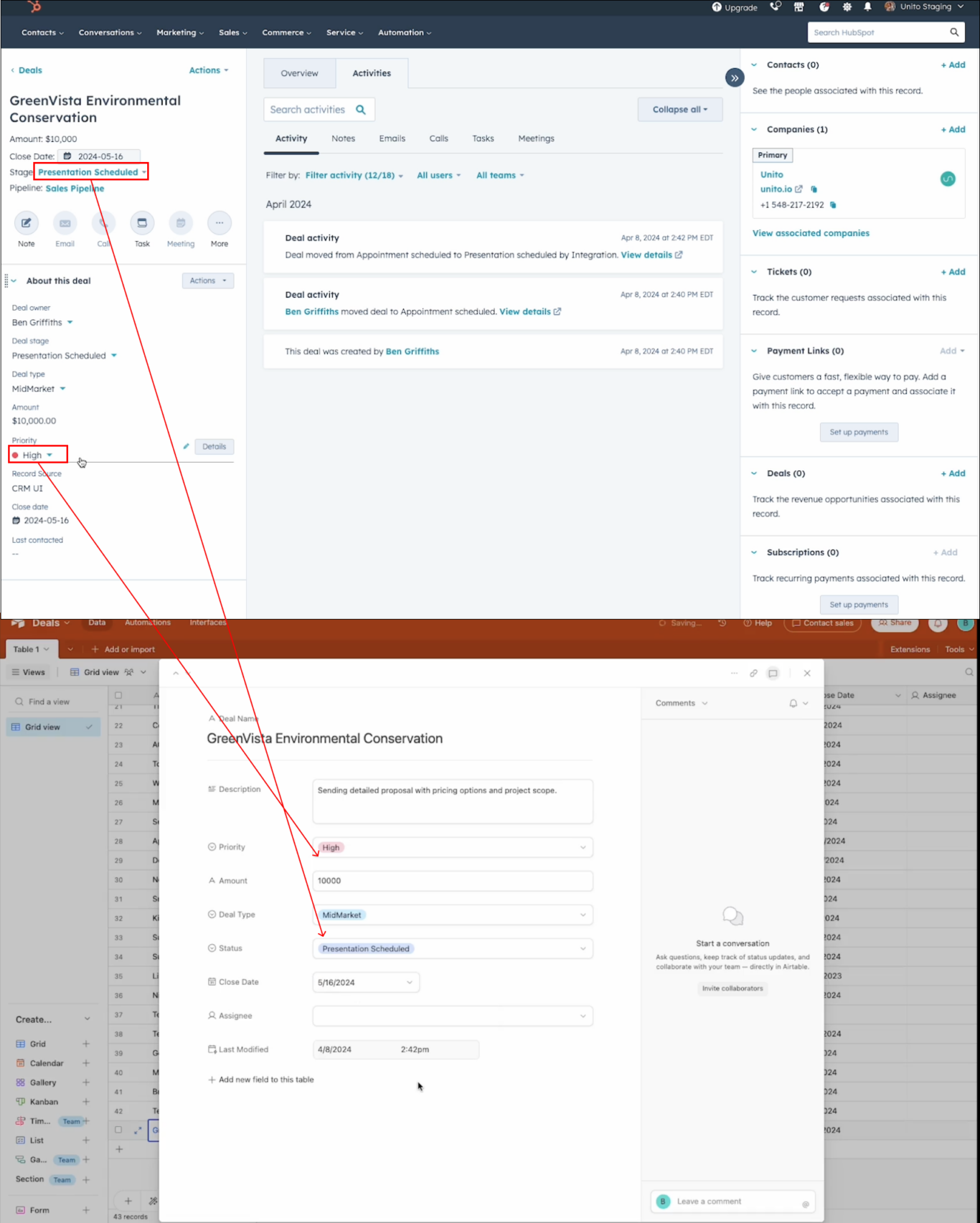The height and width of the screenshot is (1223, 980).
Task: Click the Leave a comment box
Action: pyautogui.click(x=732, y=1201)
